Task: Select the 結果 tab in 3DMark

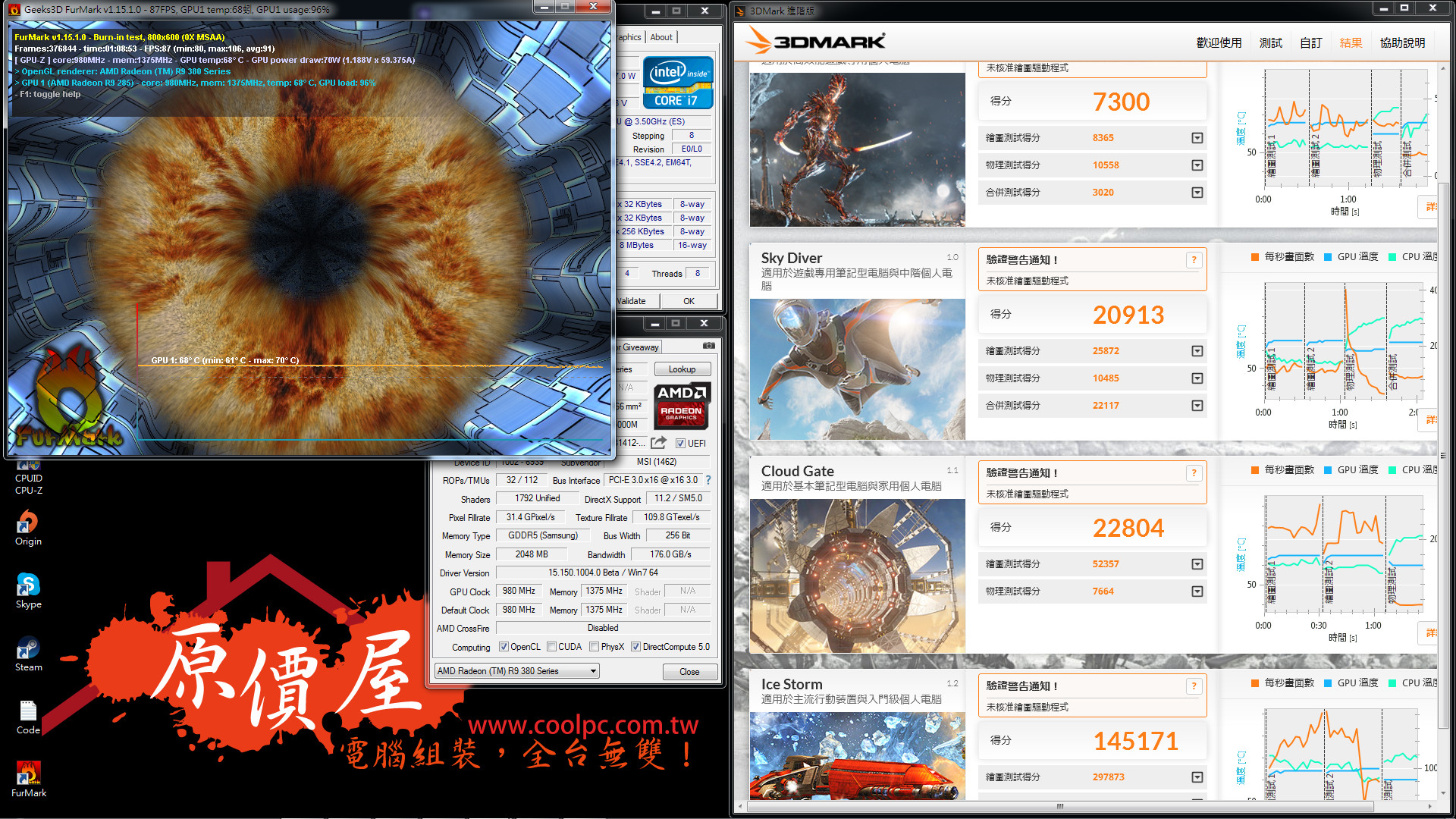Action: 1351,43
